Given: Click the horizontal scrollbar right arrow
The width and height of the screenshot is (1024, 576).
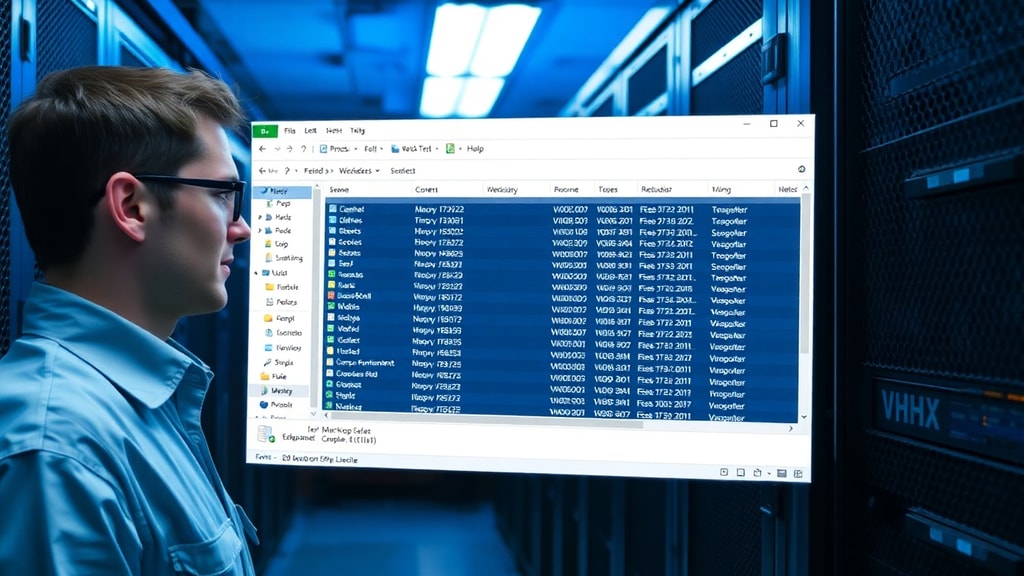Looking at the screenshot, I should tap(791, 429).
